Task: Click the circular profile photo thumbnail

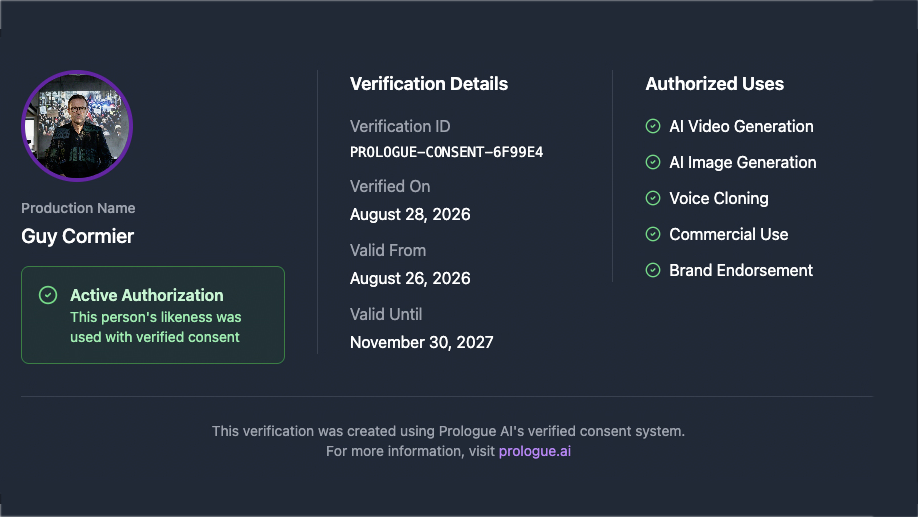Action: 77,126
